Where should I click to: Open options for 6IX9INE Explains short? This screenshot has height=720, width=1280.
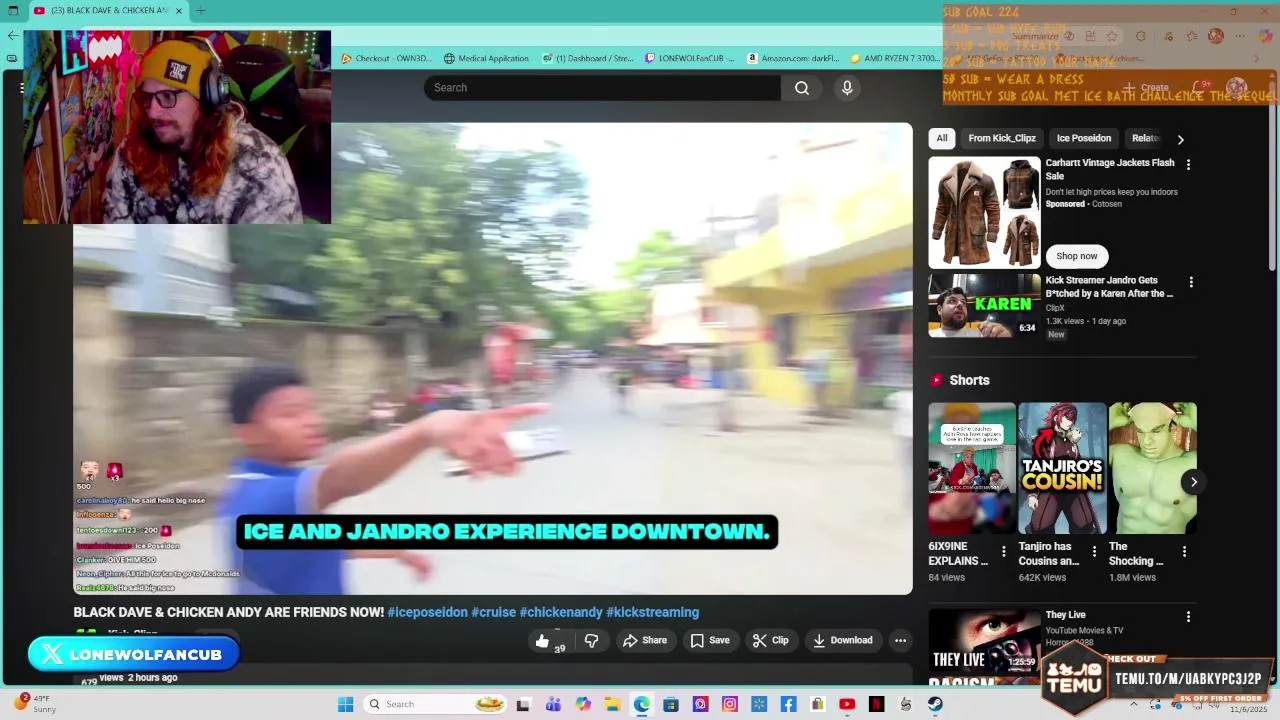1004,551
